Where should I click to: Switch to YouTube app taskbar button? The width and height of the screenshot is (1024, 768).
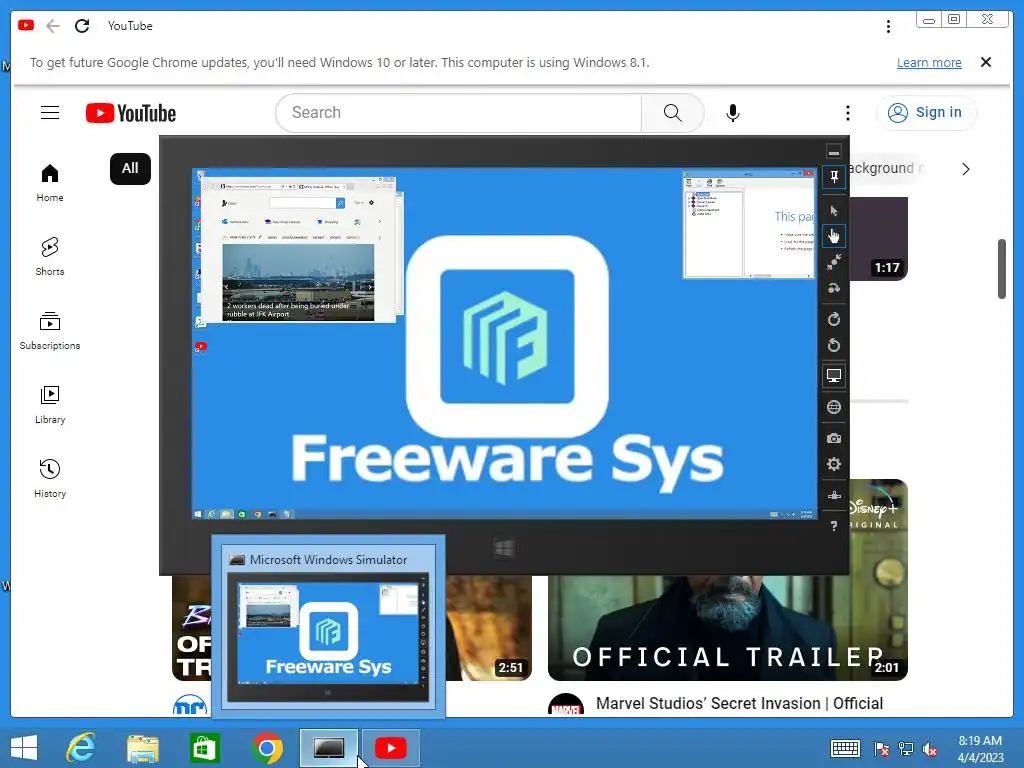tap(391, 748)
